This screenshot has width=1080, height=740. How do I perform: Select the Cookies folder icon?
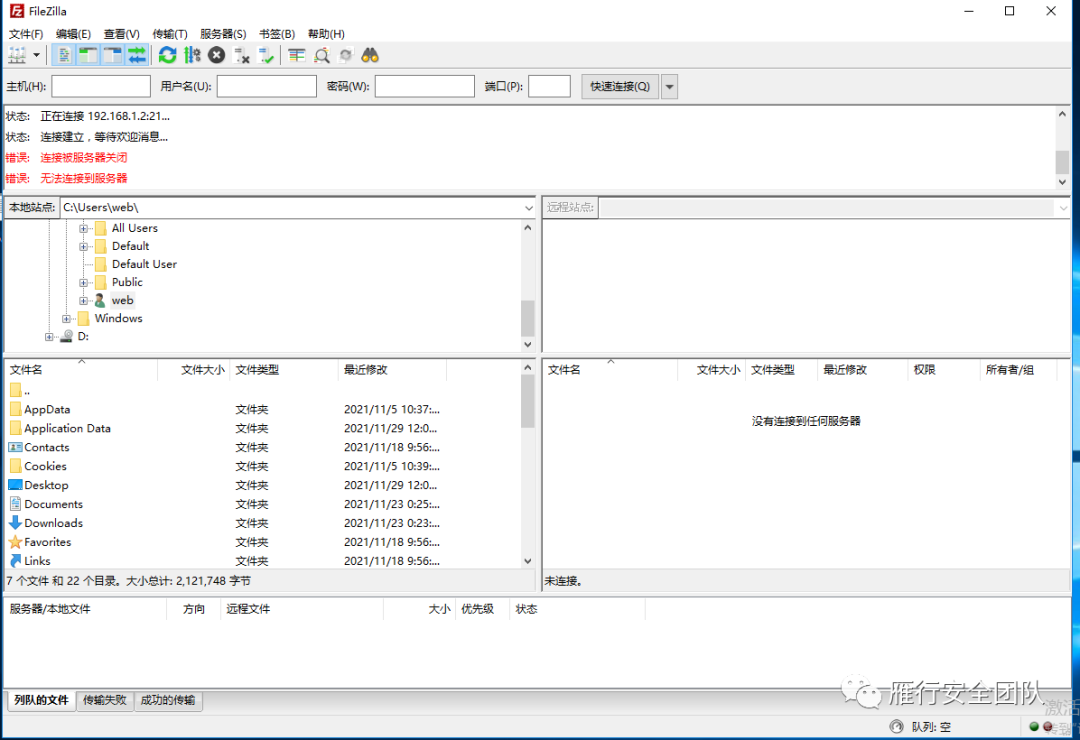click(15, 466)
